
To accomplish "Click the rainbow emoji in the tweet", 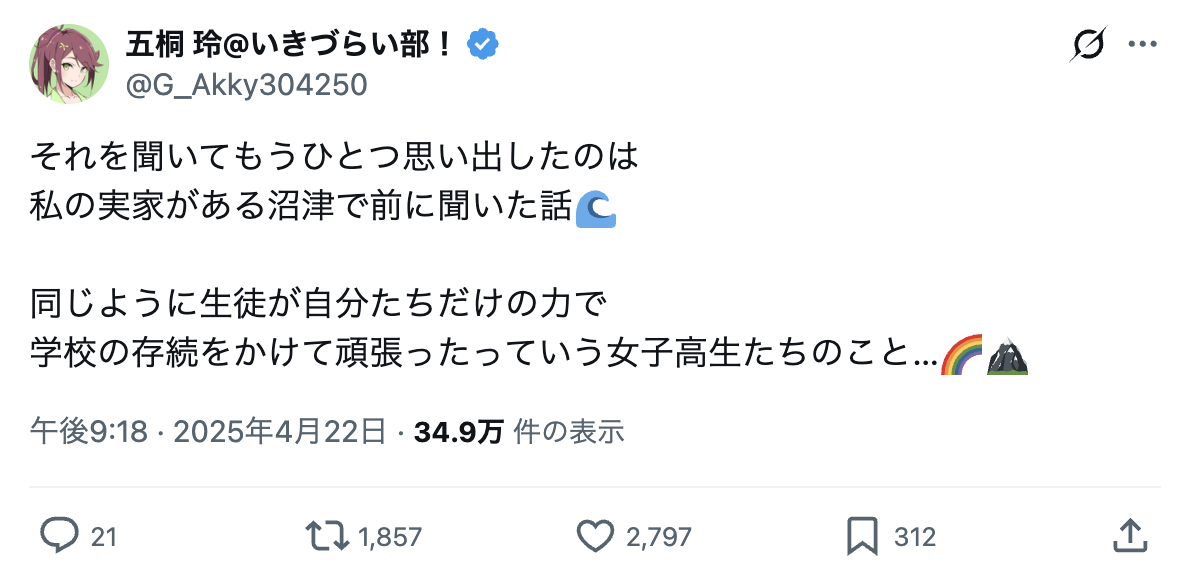I will tap(962, 353).
